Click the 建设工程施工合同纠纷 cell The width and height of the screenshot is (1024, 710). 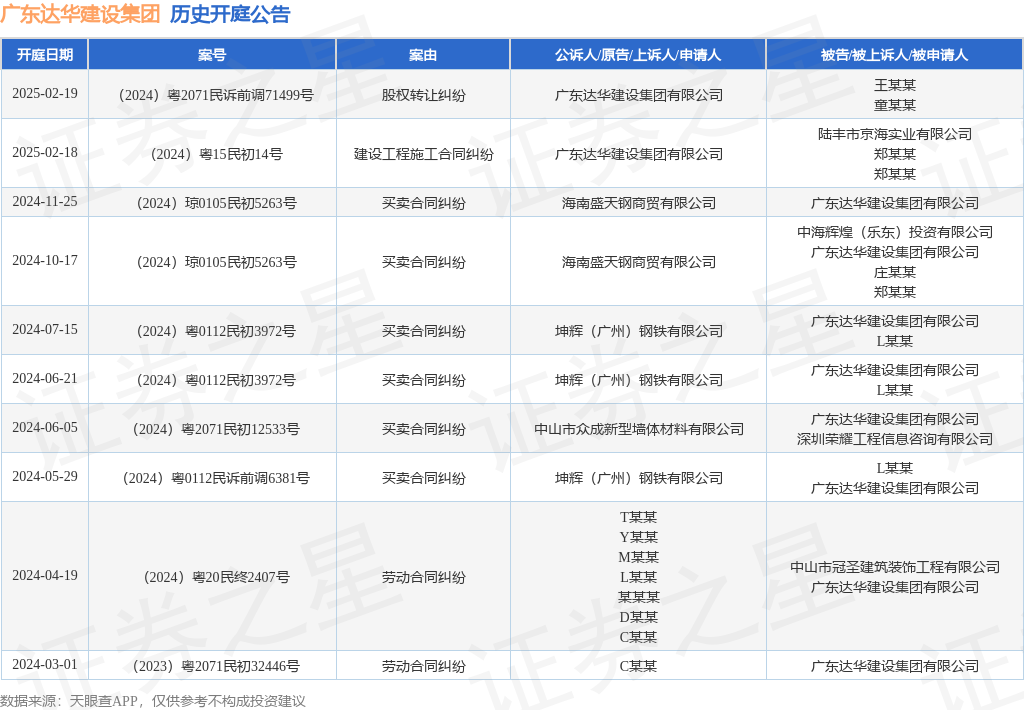423,154
